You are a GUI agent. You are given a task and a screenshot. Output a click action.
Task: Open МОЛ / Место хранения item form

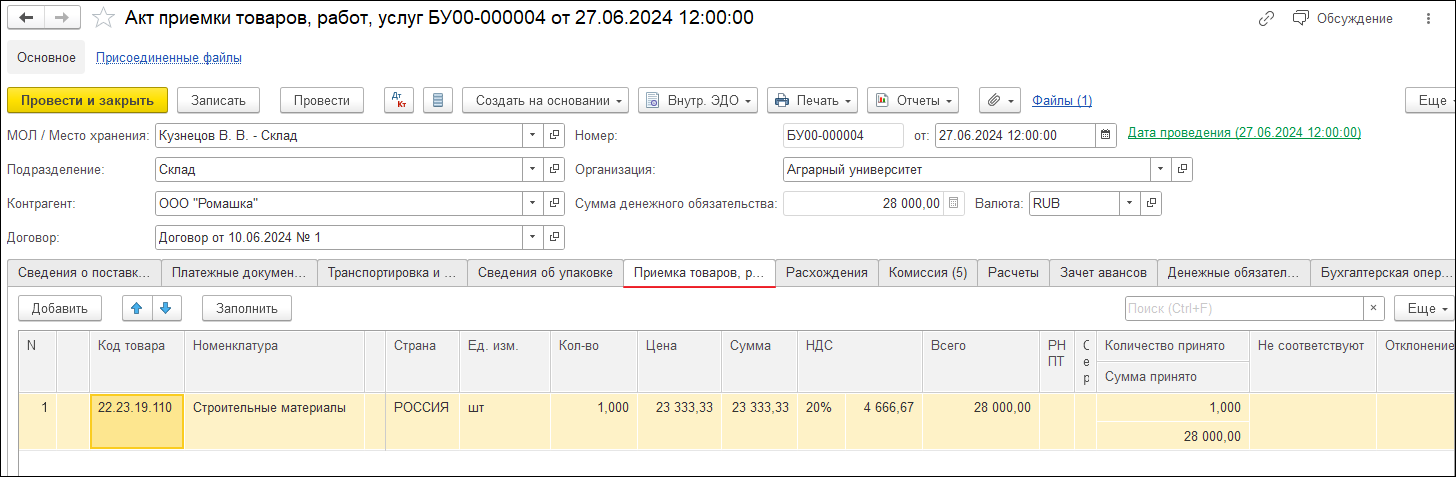point(555,135)
